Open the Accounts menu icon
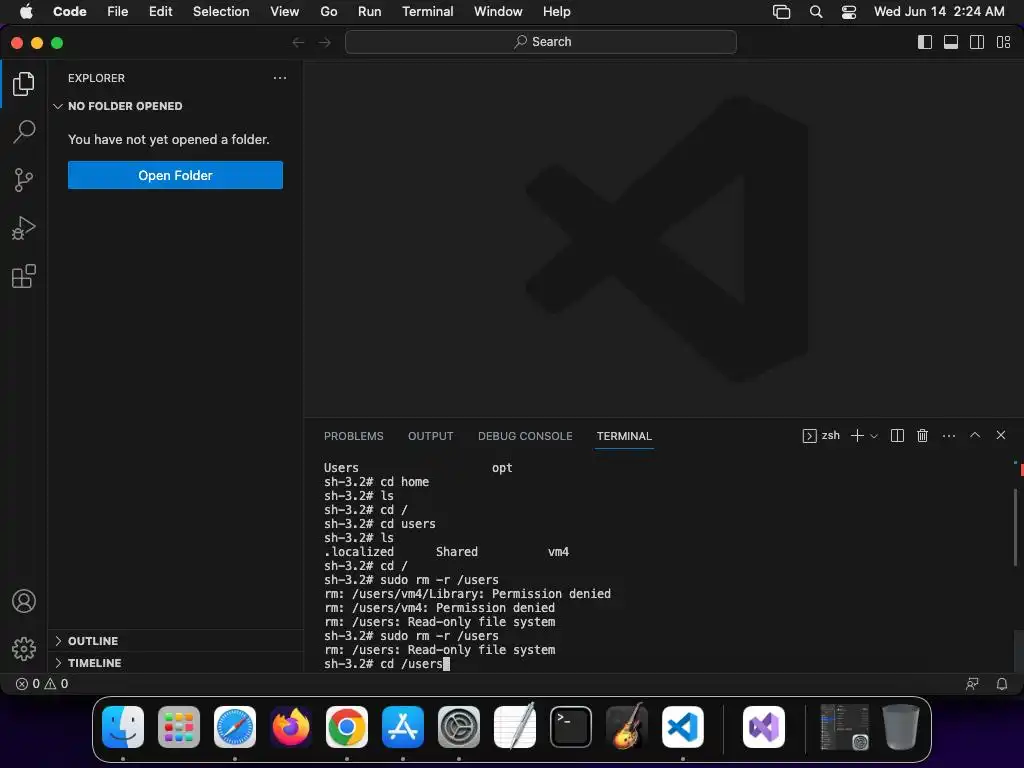This screenshot has height=768, width=1024. coord(24,601)
